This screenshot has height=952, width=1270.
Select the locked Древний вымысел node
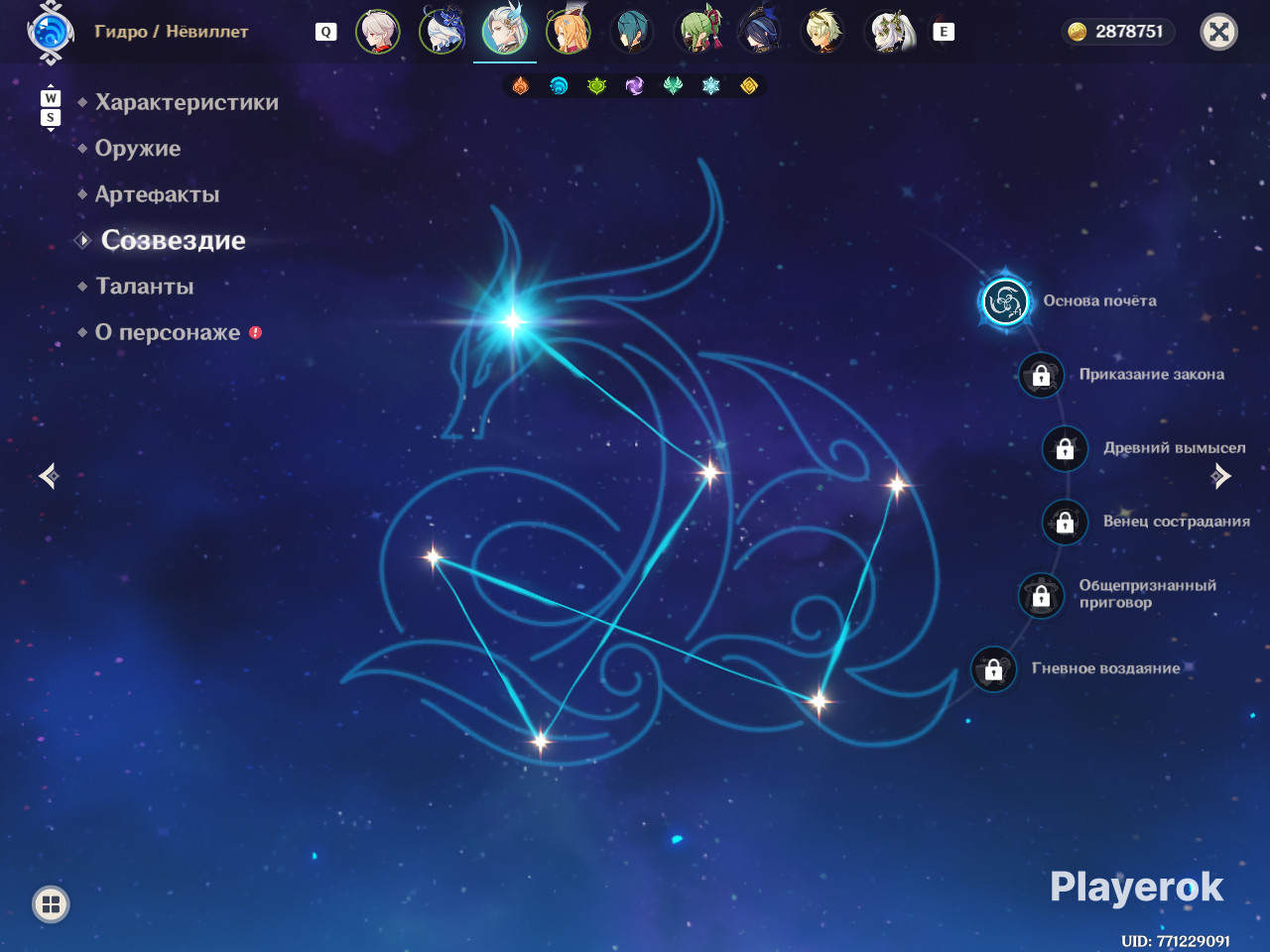tap(1066, 449)
